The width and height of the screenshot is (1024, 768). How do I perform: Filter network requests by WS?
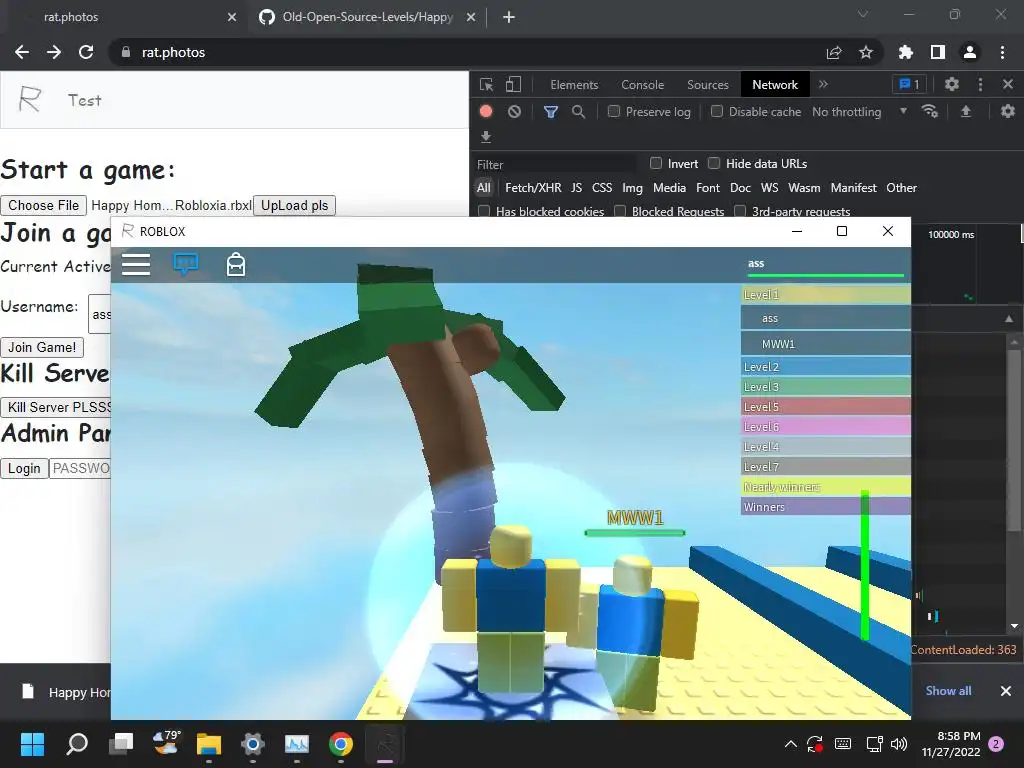[769, 187]
